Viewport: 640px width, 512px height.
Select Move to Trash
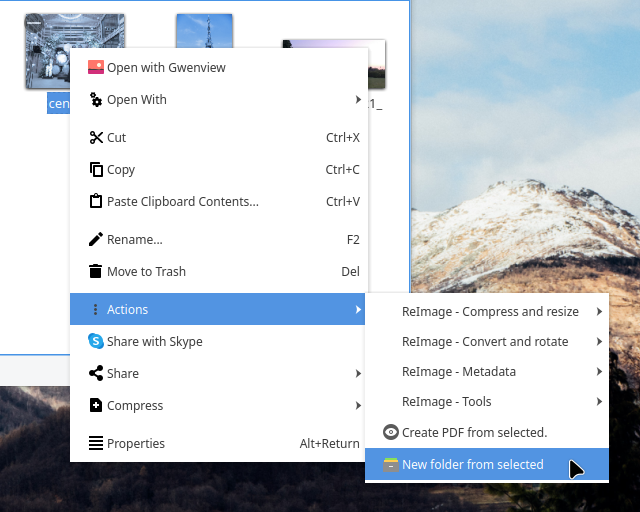click(x=219, y=271)
